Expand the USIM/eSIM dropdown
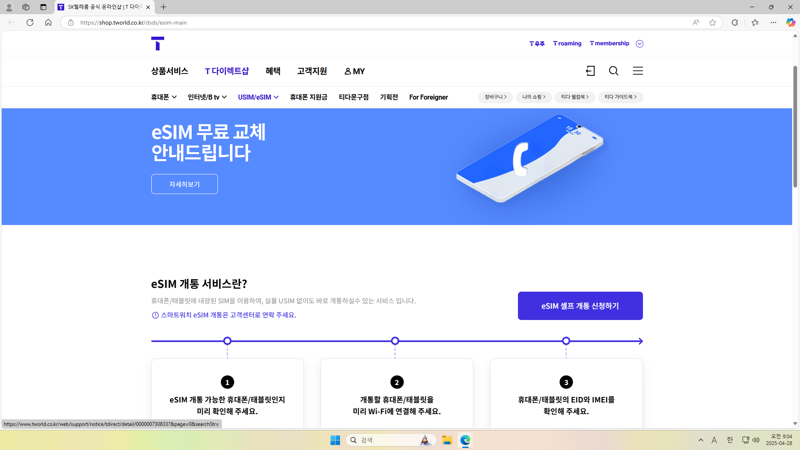Screen dimensions: 800x450 click(258, 97)
